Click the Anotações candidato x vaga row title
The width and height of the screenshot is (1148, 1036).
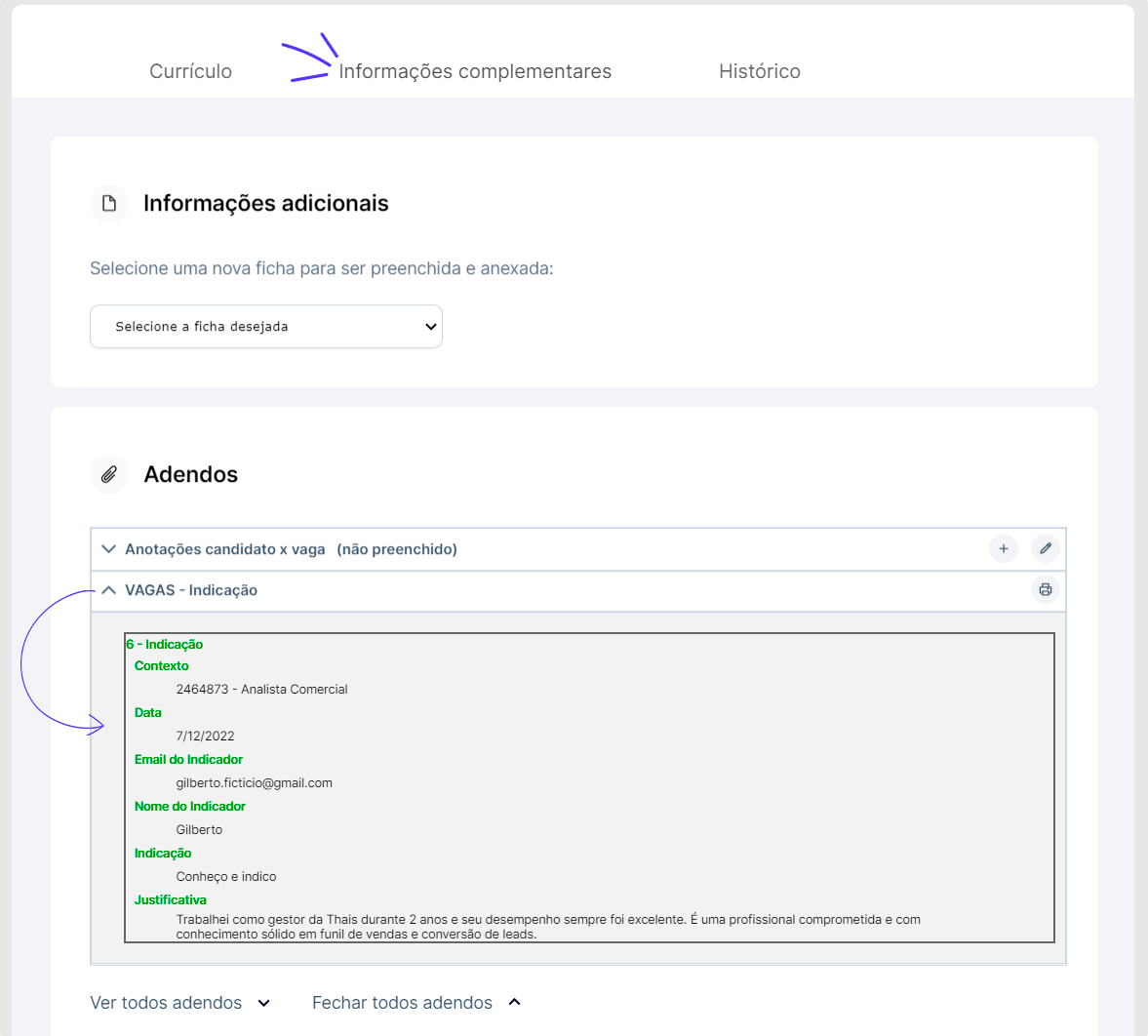pyautogui.click(x=291, y=549)
